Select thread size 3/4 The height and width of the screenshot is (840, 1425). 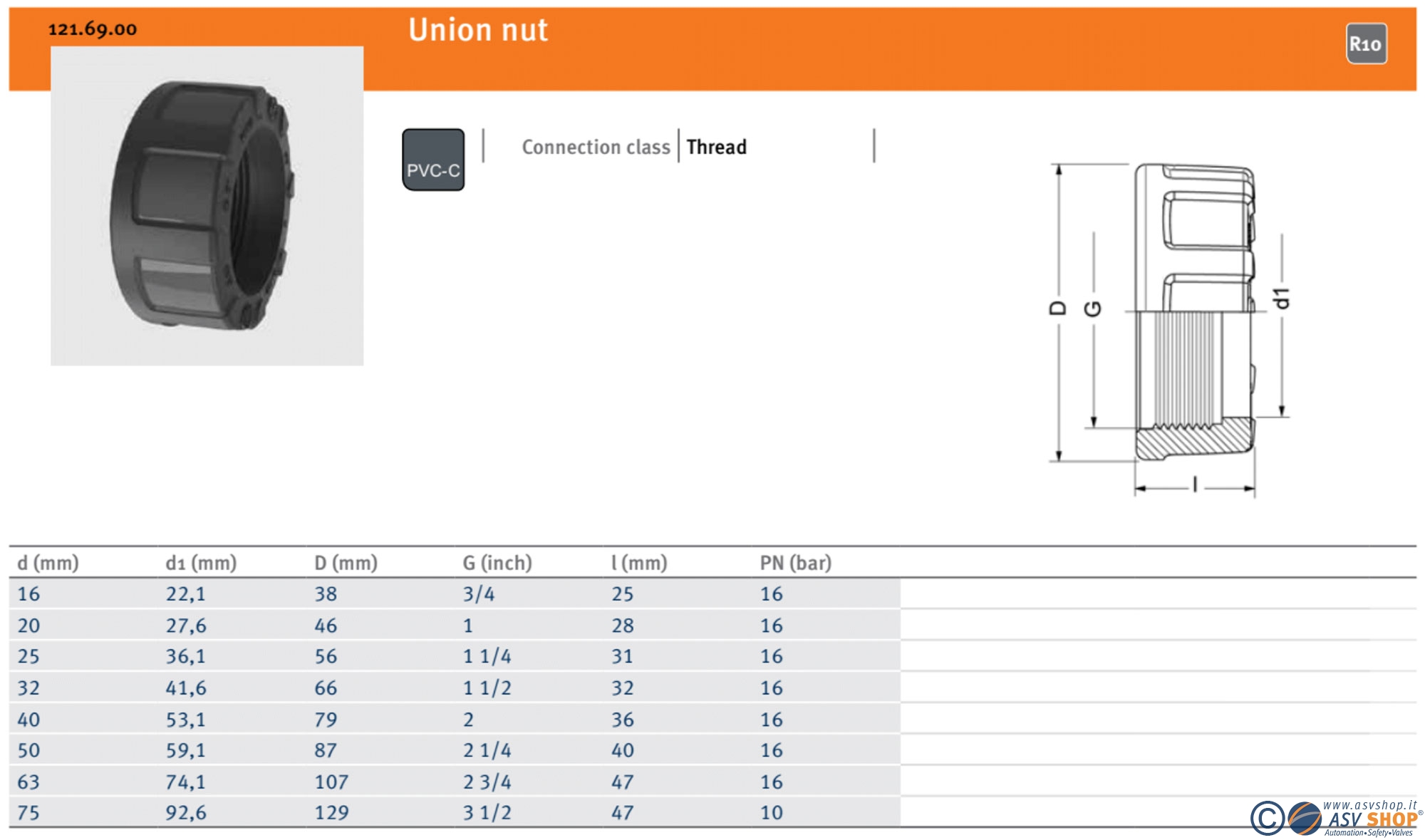479,593
